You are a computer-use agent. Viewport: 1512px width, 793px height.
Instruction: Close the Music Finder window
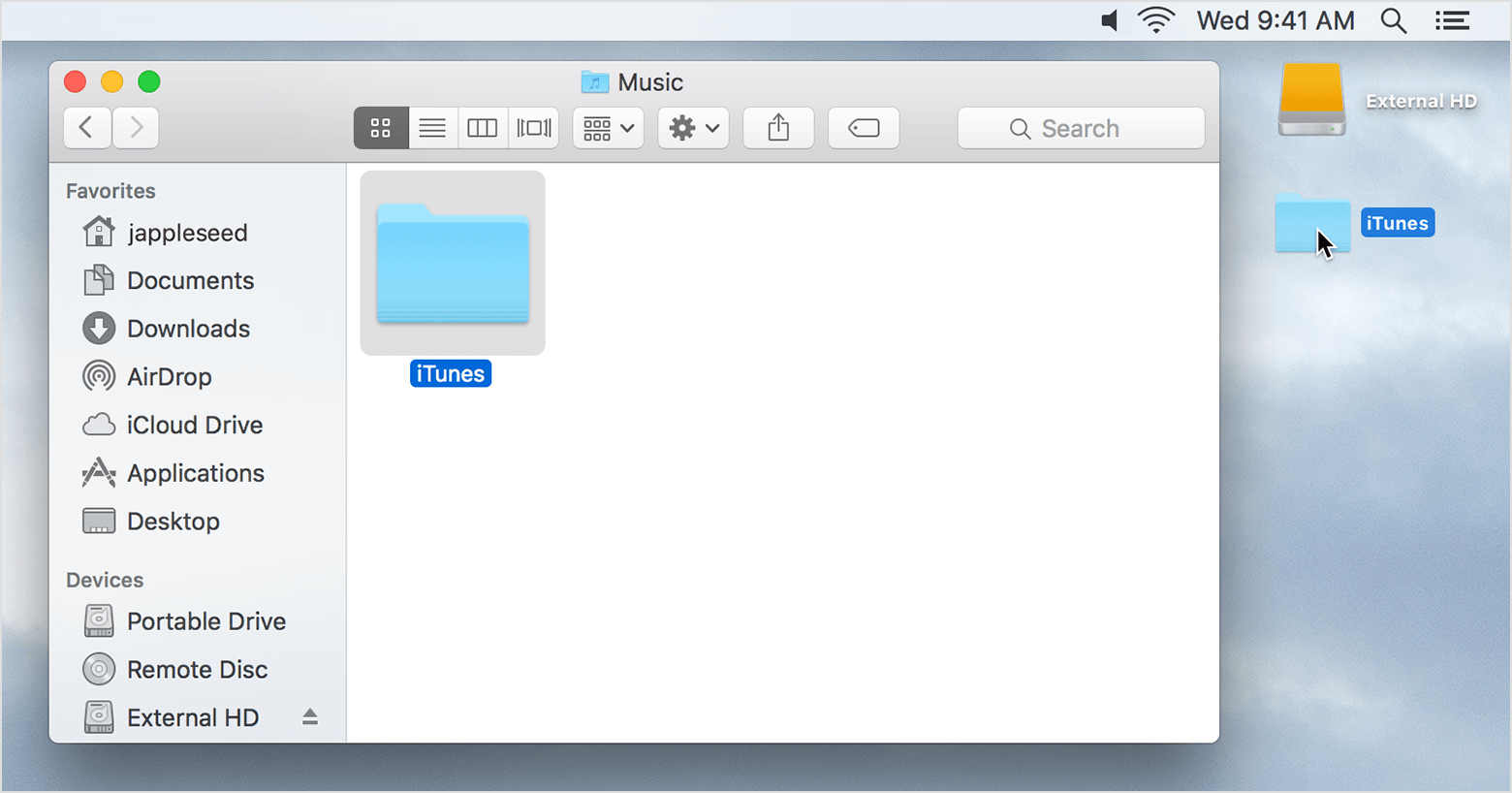(76, 81)
